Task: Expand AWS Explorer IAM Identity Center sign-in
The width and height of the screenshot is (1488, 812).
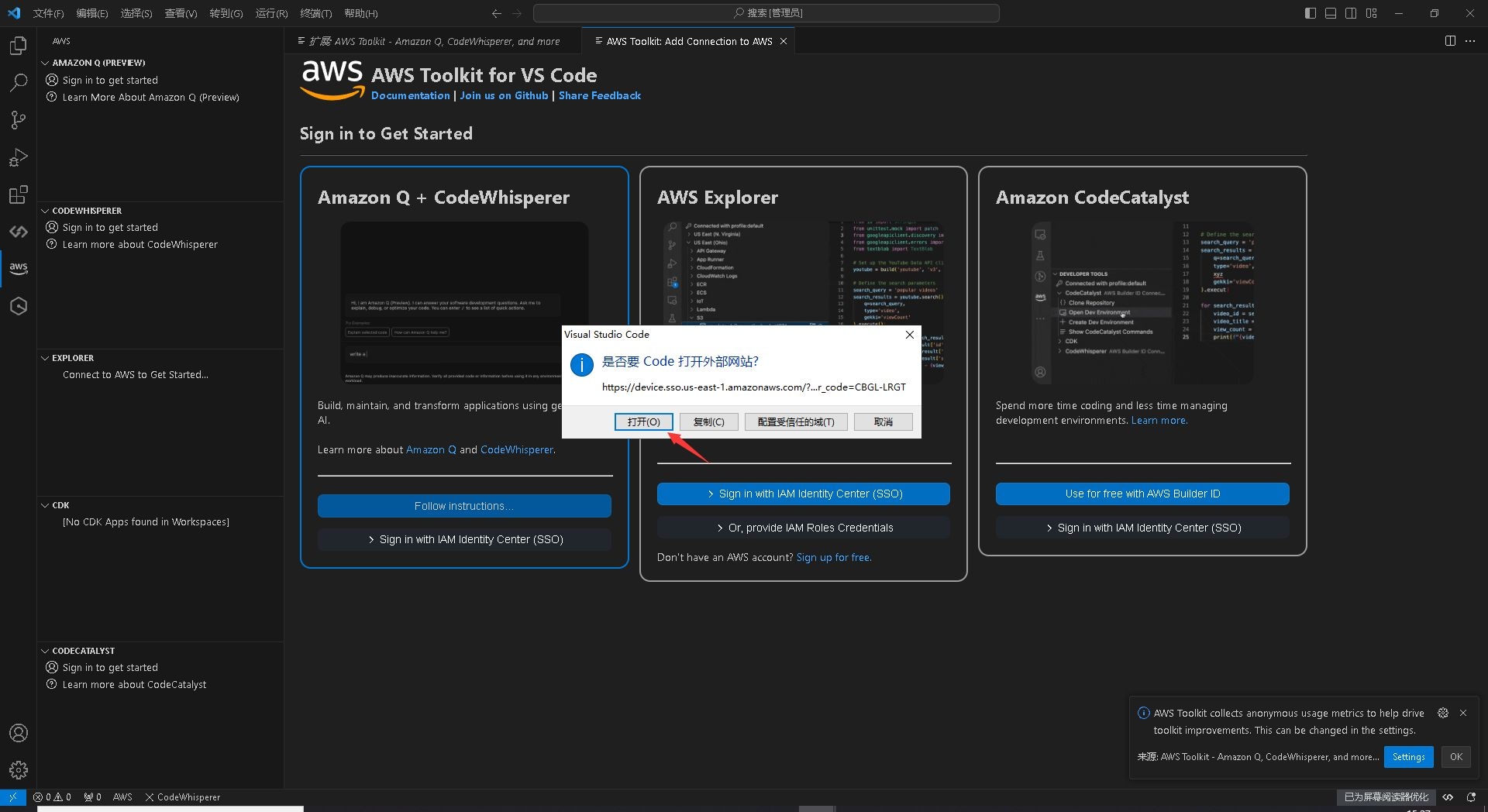Action: pos(804,494)
